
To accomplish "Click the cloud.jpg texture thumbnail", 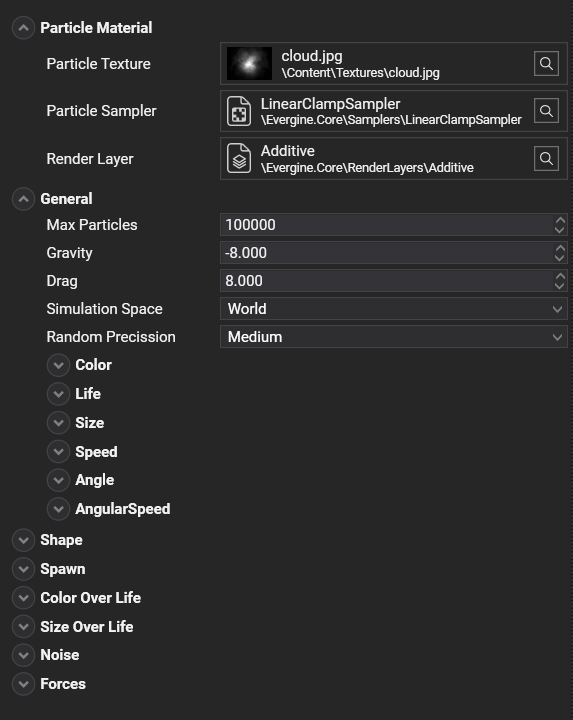I will 249,63.
